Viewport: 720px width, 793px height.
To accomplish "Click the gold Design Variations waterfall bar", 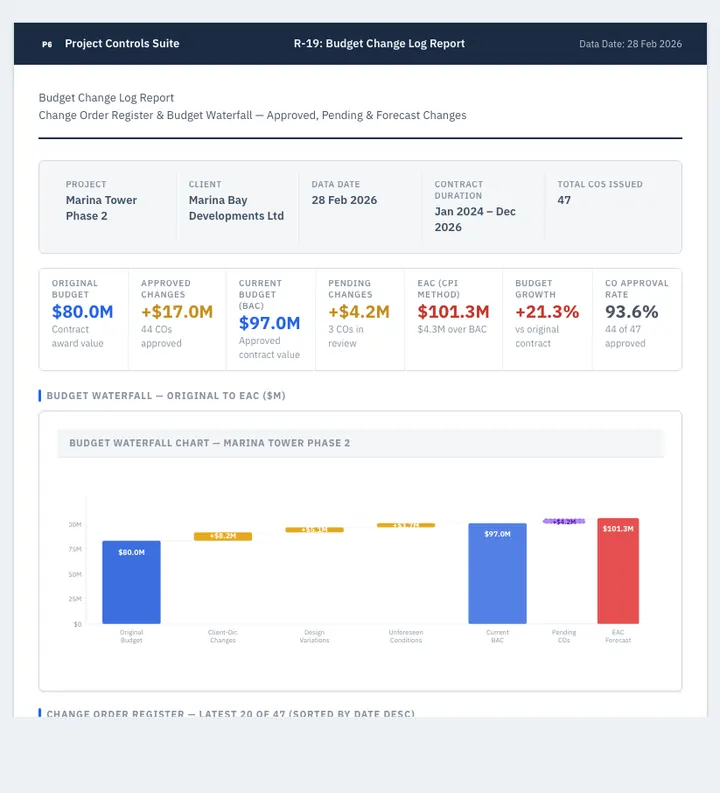I will (x=314, y=530).
